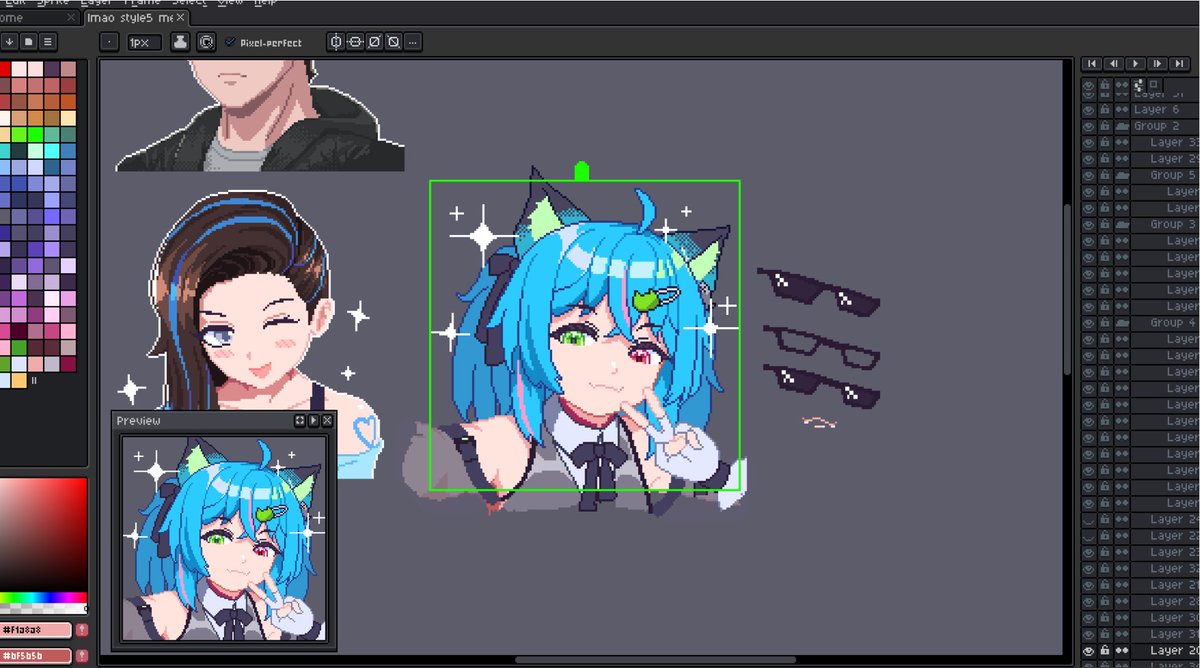Image resolution: width=1200 pixels, height=668 pixels.
Task: Play animation in the Preview window
Action: (x=313, y=421)
